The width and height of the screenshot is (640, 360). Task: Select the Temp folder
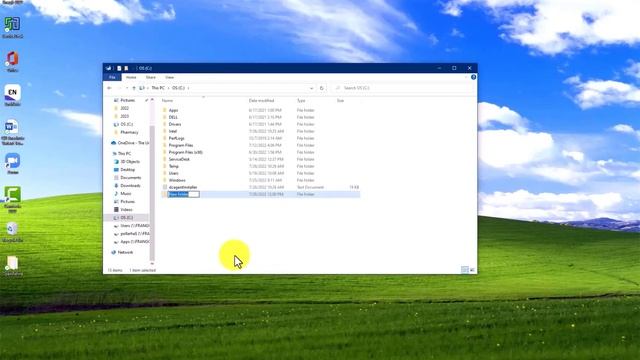(x=173, y=166)
